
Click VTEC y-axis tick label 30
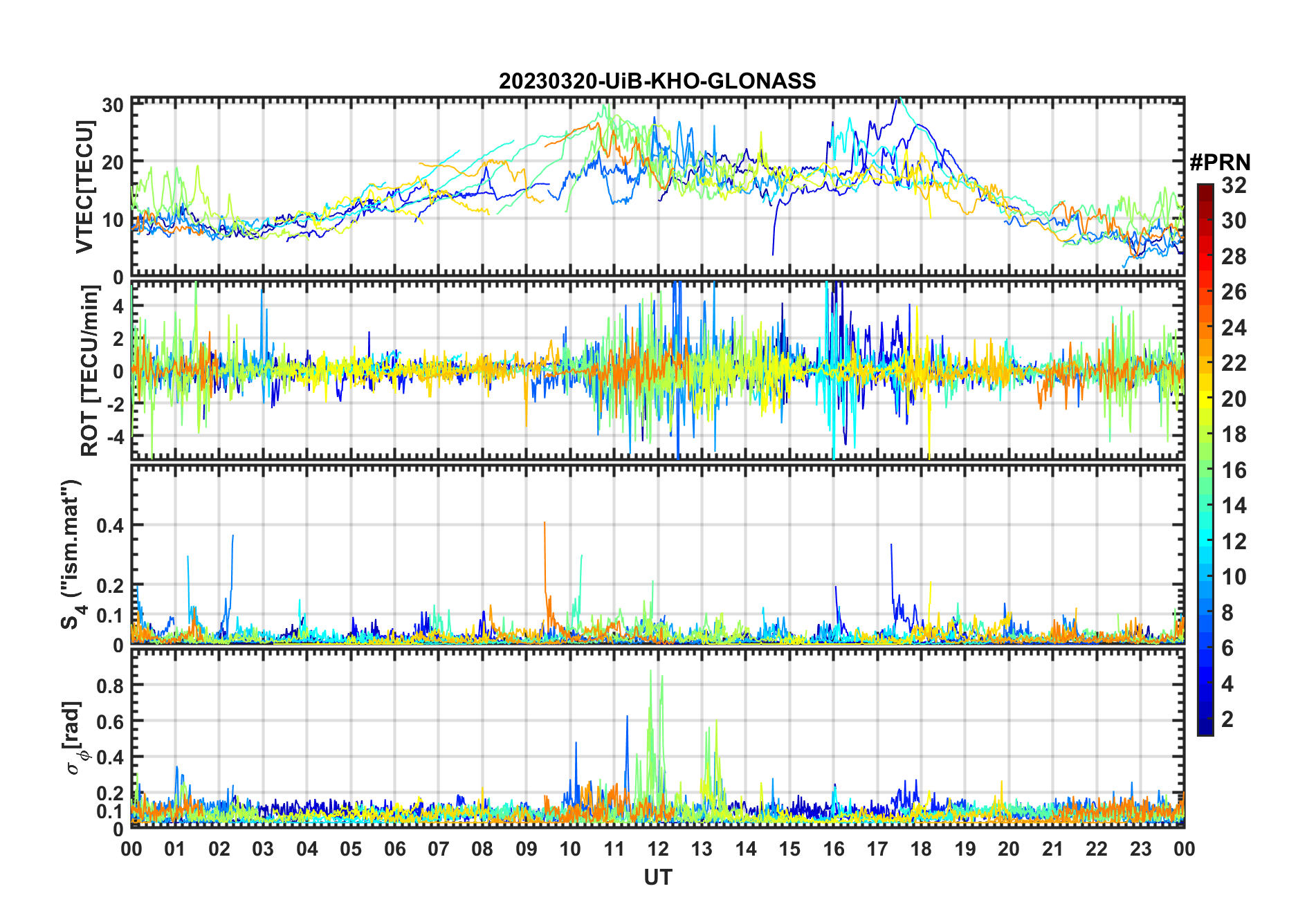pyautogui.click(x=113, y=105)
